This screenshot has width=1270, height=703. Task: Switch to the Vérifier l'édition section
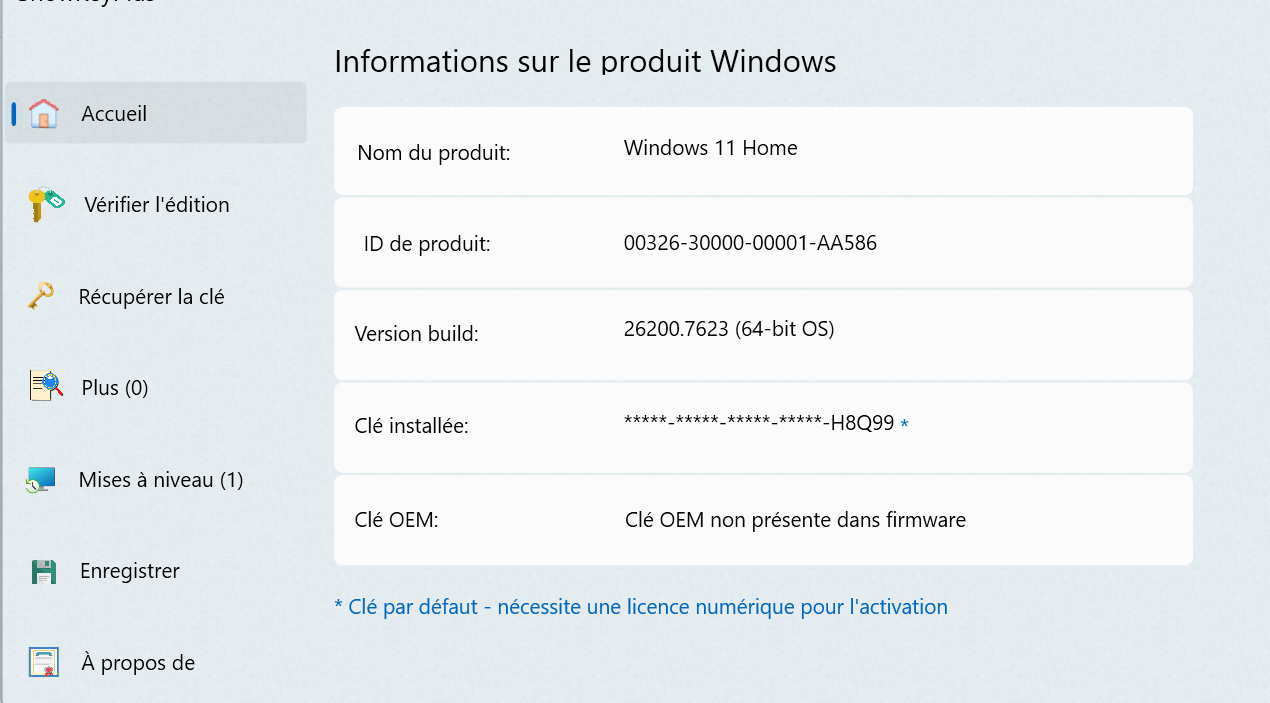click(x=155, y=204)
